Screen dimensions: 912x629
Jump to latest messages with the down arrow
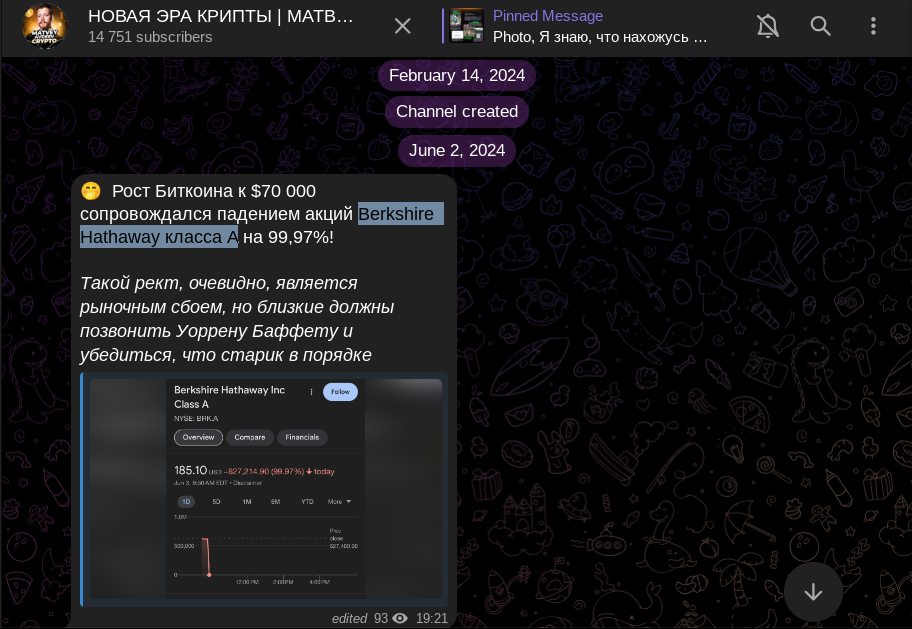(x=813, y=592)
